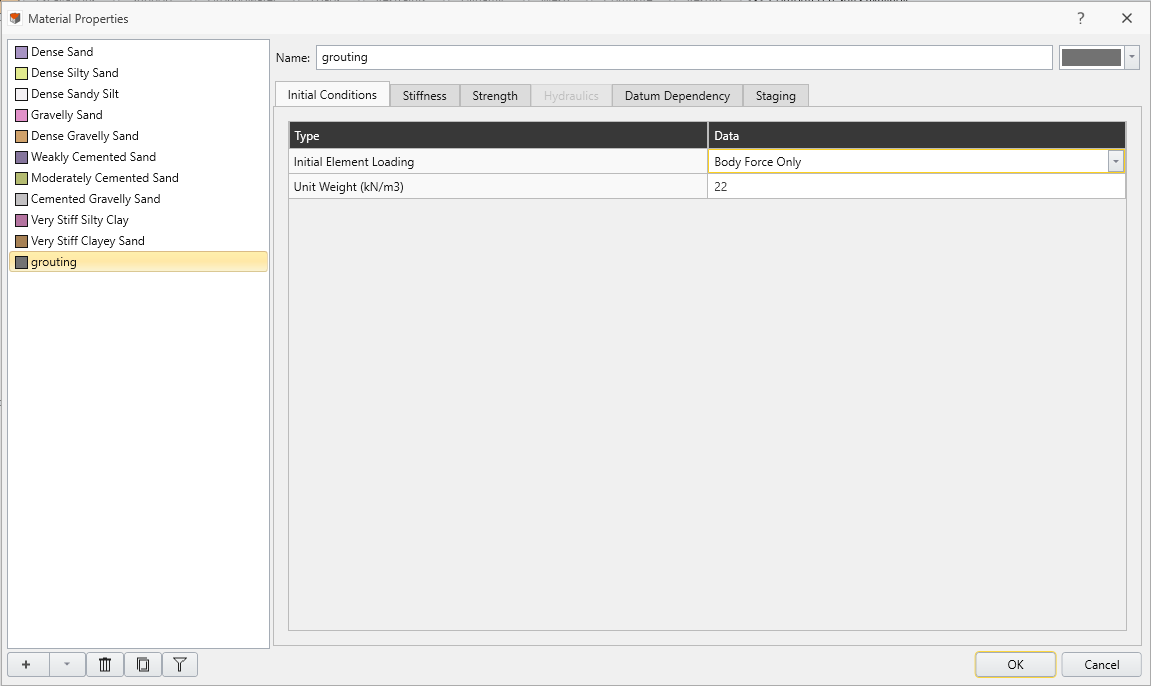Switch to the Stiffness tab
Image resolution: width=1151 pixels, height=686 pixels.
[424, 95]
